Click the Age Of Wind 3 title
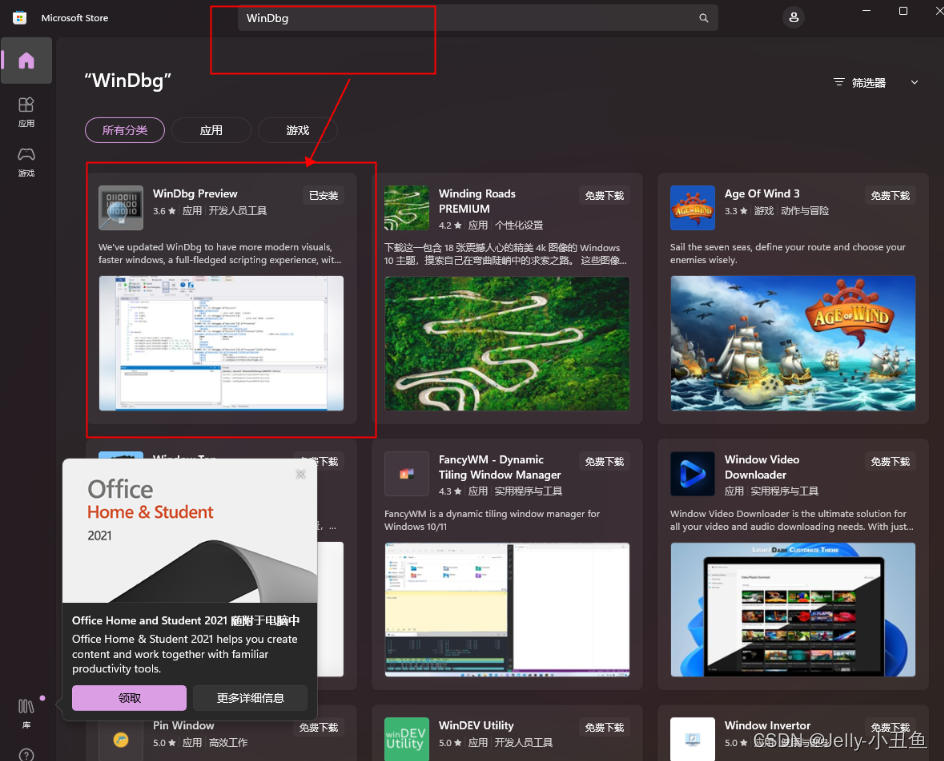The image size is (944, 761). pyautogui.click(x=762, y=194)
